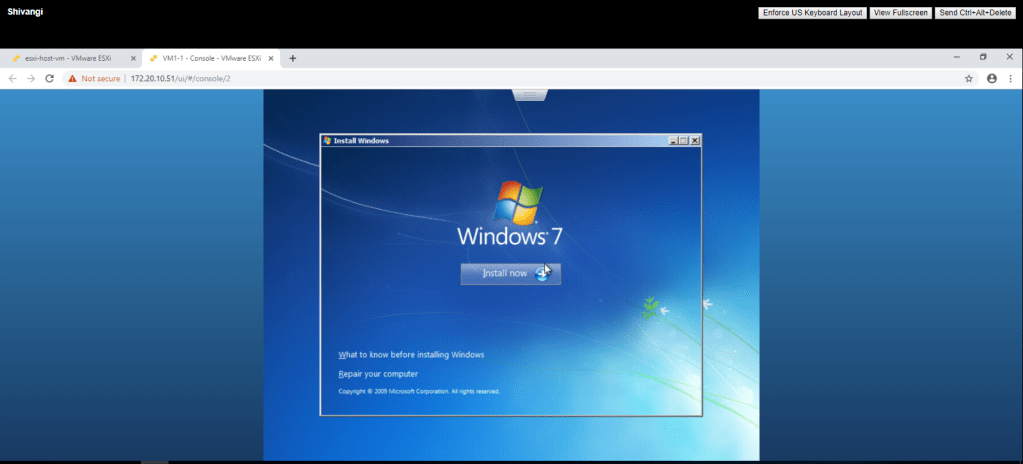The width and height of the screenshot is (1023, 464).
Task: Click the Install now button
Action: pos(510,273)
